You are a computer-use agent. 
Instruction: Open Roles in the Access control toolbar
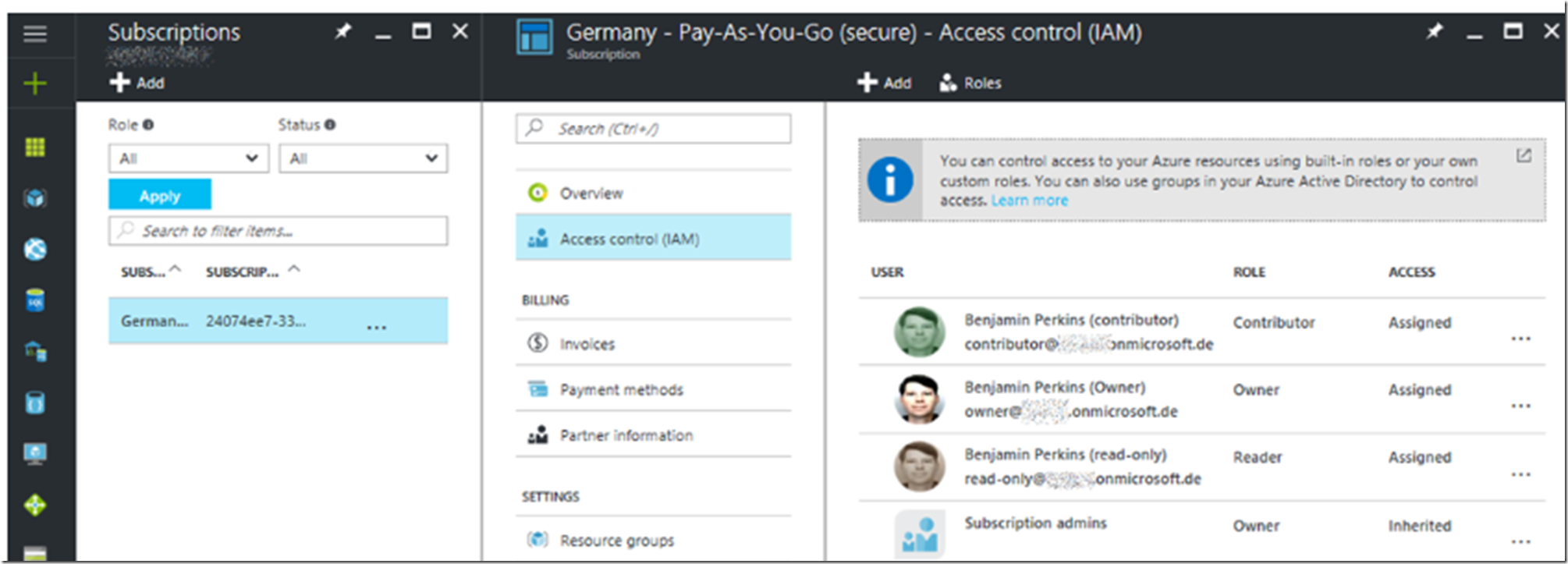point(970,83)
